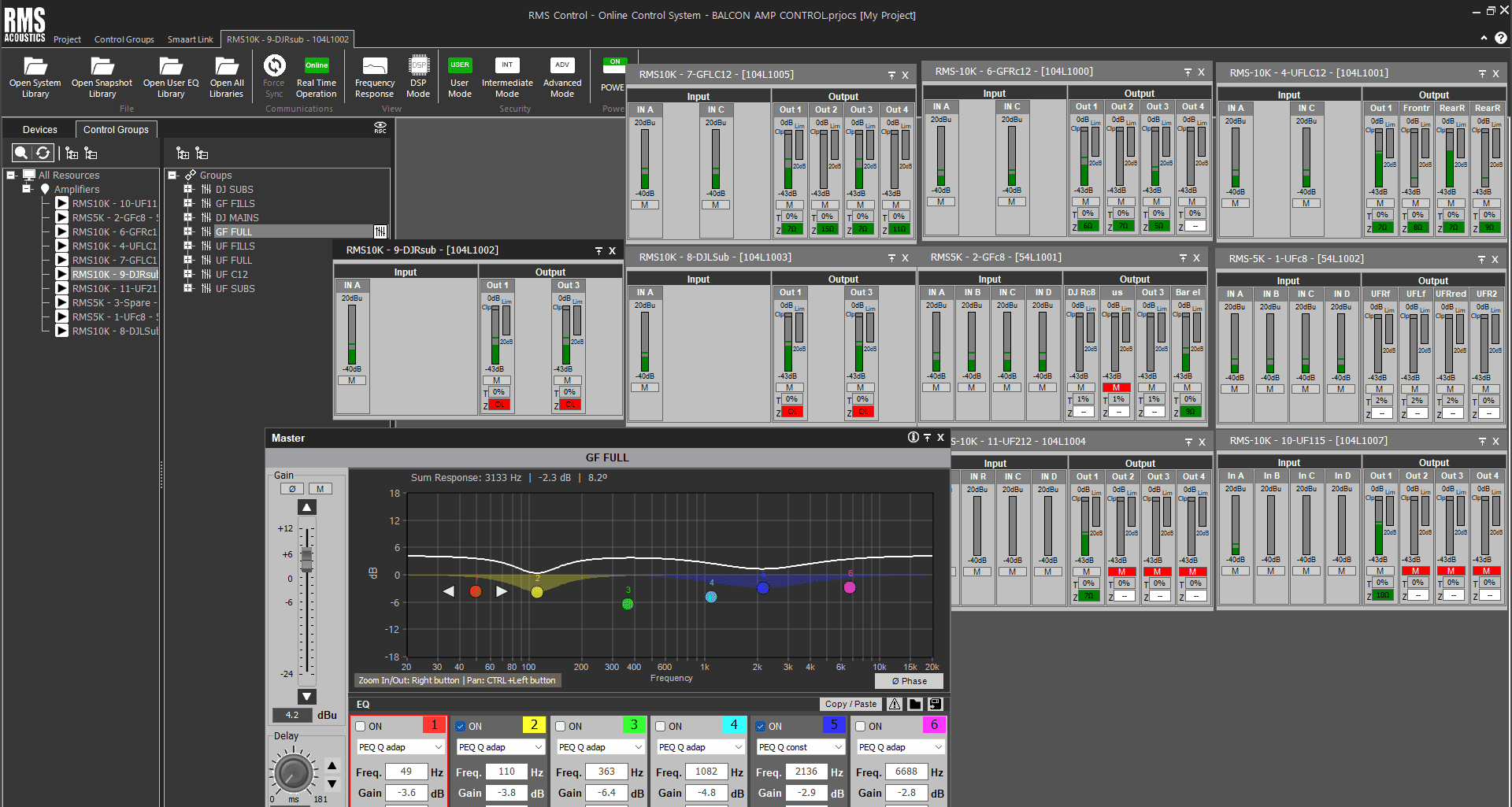The image size is (1512, 807).
Task: Save EQ with the disk icon
Action: 935,704
